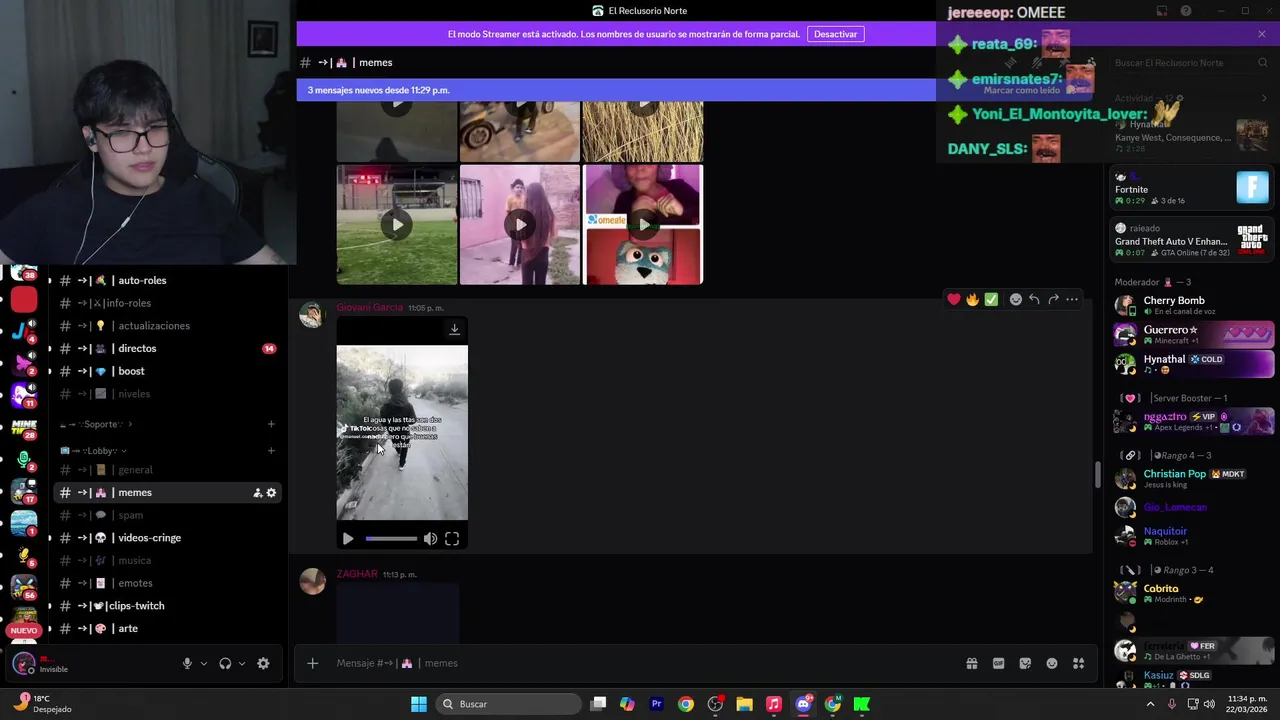Open the musica channel
This screenshot has height=720, width=1280.
coord(166,561)
